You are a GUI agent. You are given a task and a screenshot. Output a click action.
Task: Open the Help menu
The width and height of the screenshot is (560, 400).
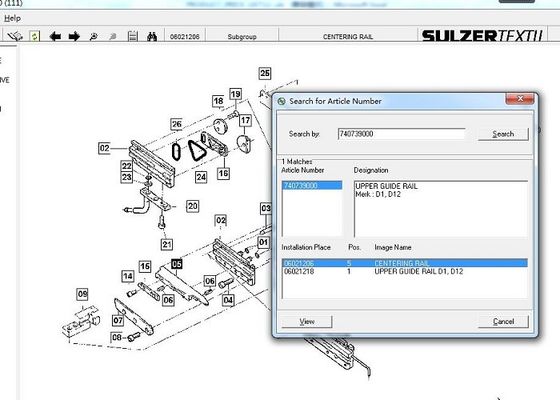[x=12, y=18]
